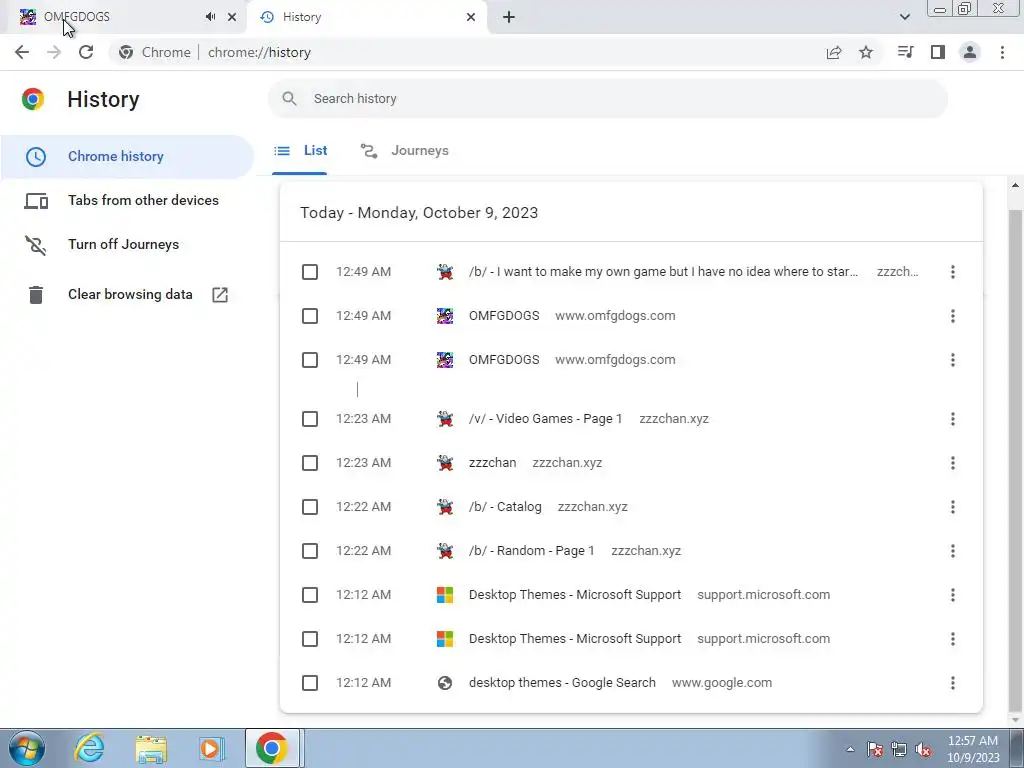Open actions menu for /b/ - Catalog entry
Image resolution: width=1024 pixels, height=768 pixels.
tap(953, 507)
